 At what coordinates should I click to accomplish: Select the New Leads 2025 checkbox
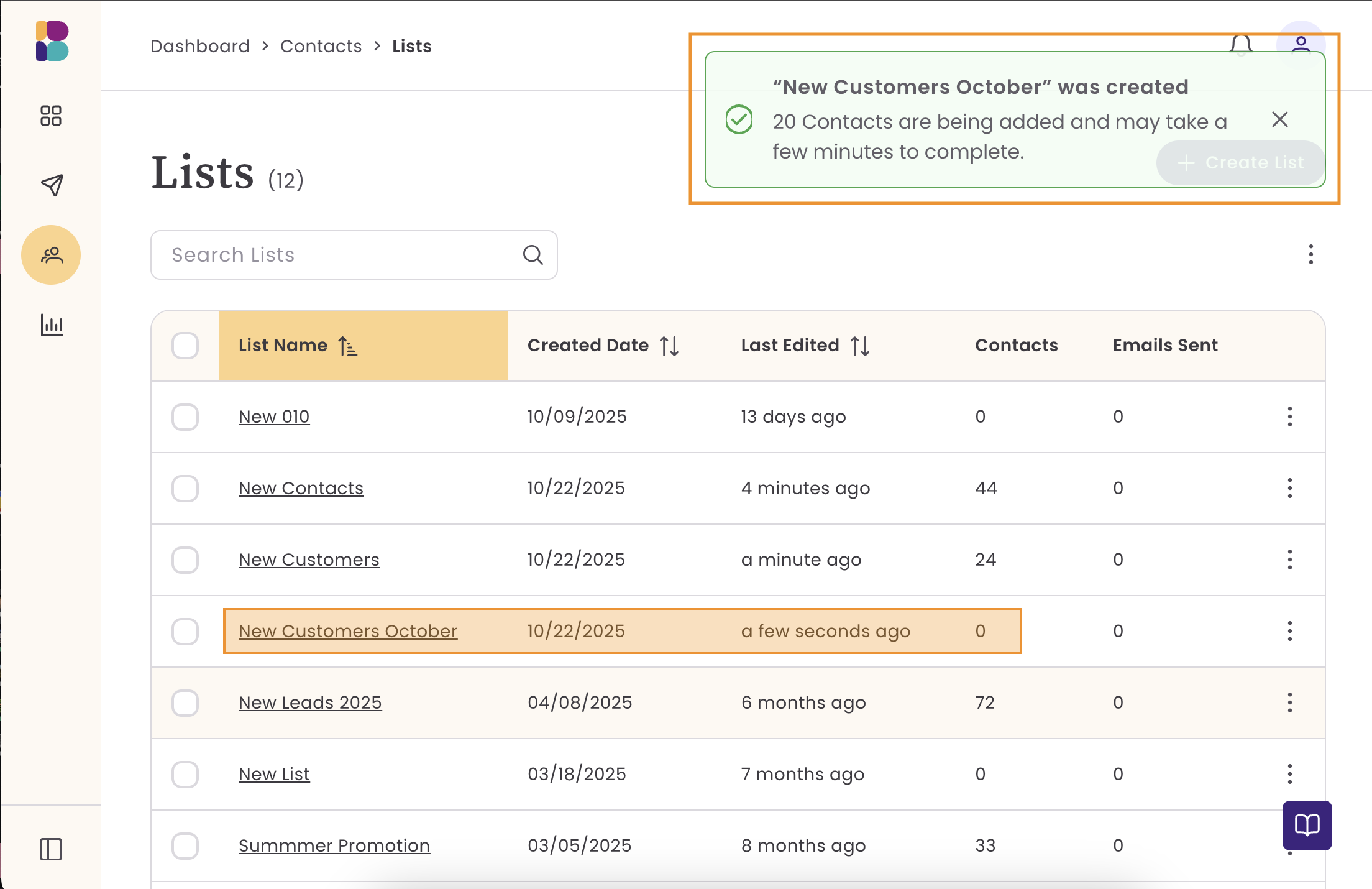click(185, 703)
